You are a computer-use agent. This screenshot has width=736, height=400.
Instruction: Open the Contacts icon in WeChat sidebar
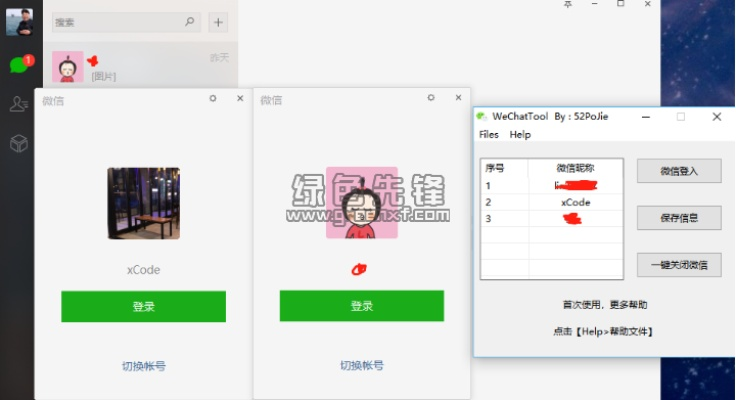[x=18, y=103]
